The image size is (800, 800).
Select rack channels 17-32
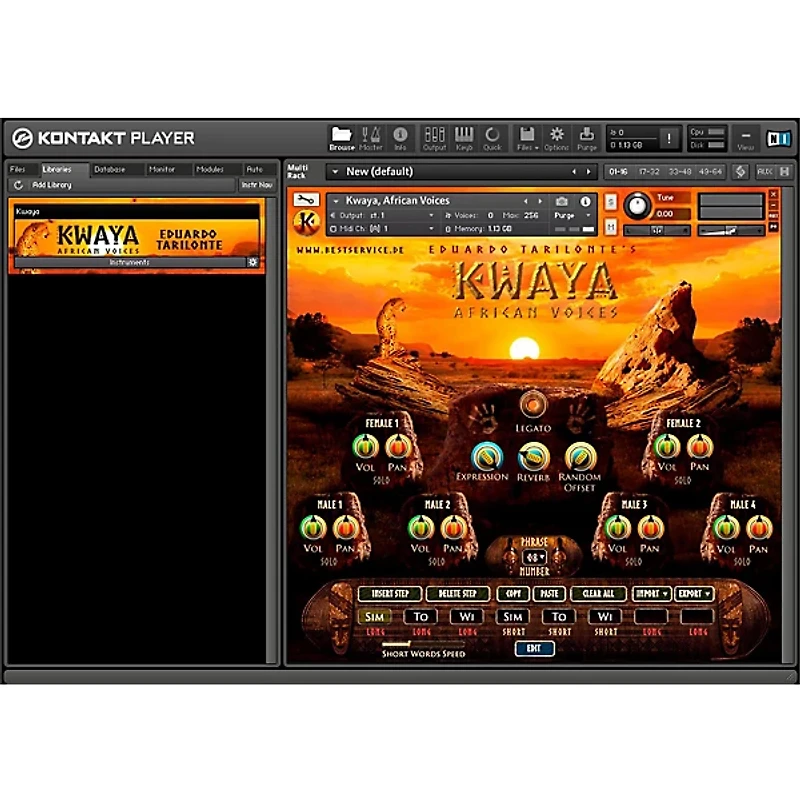(649, 172)
